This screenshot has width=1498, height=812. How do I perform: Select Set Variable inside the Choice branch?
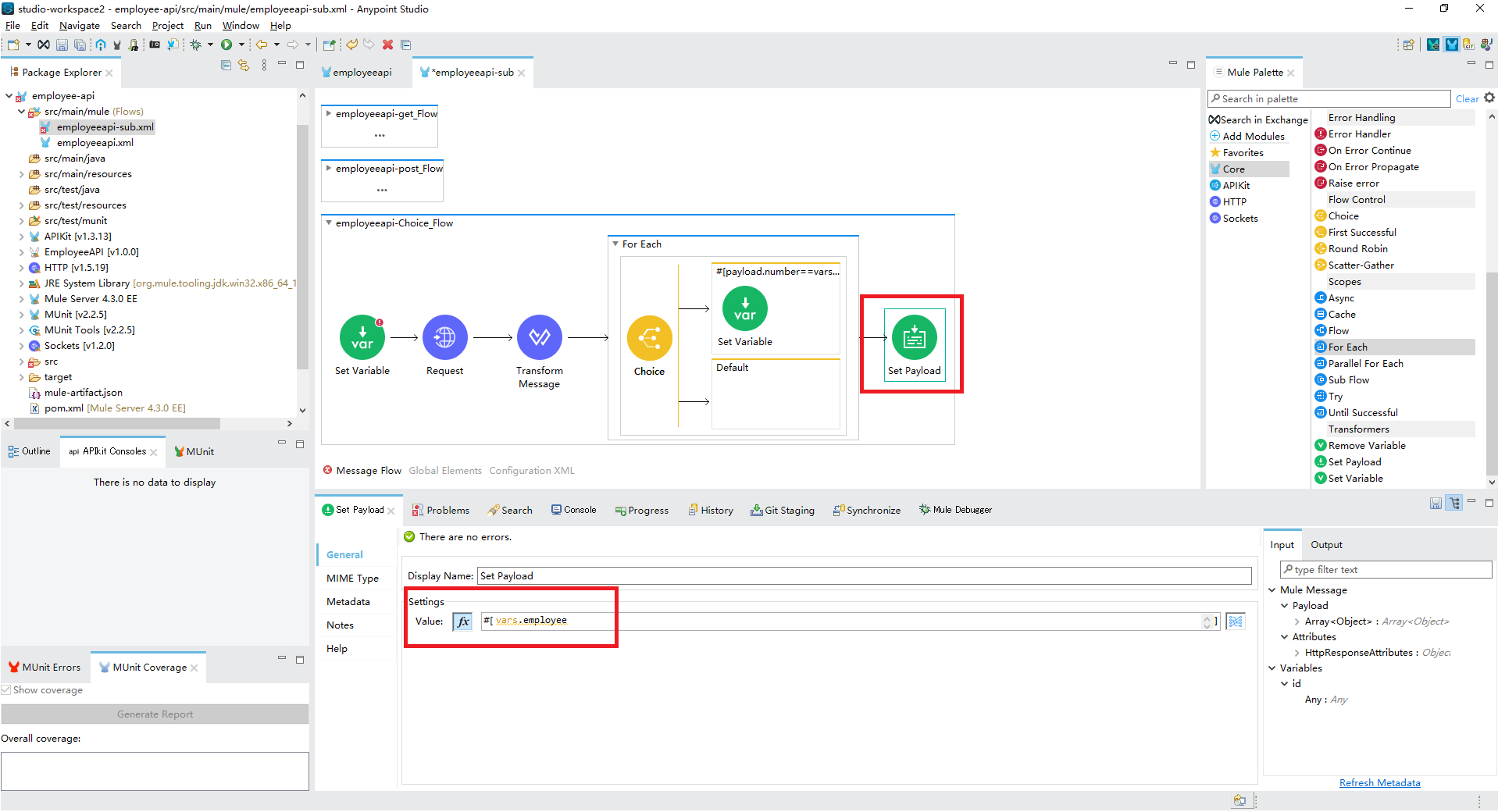744,308
